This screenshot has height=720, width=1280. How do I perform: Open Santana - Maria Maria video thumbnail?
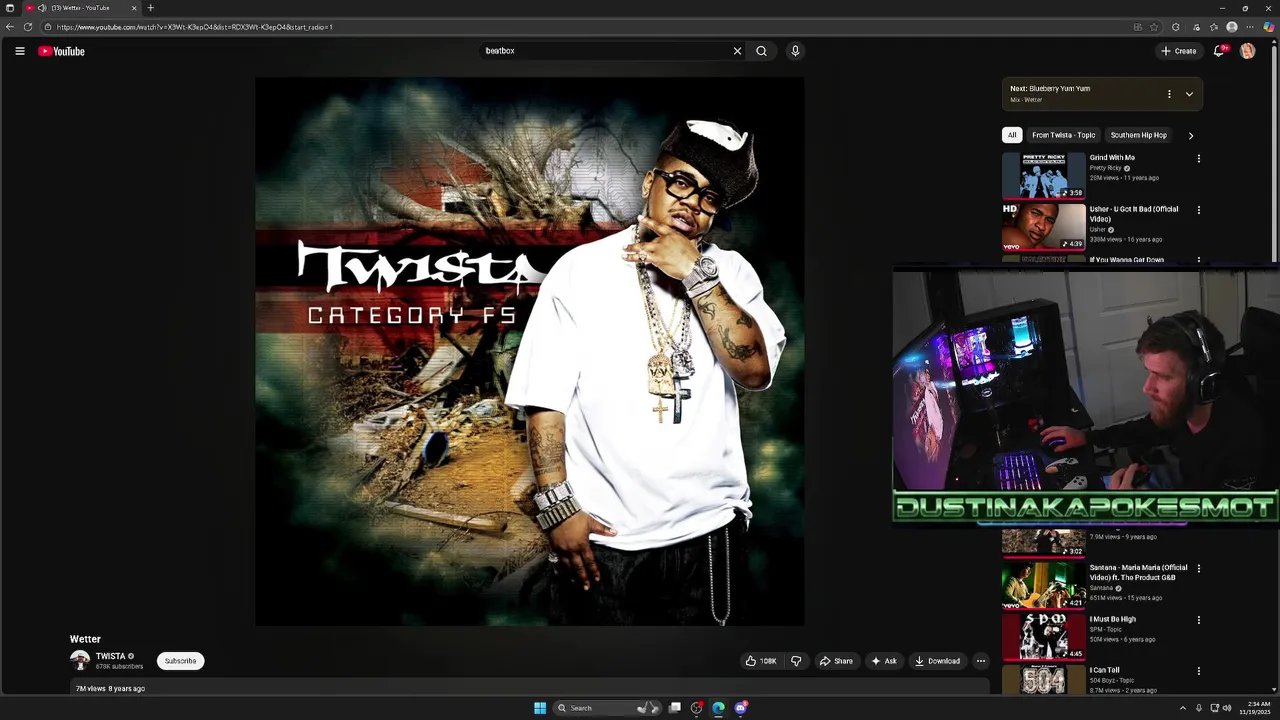(1043, 585)
